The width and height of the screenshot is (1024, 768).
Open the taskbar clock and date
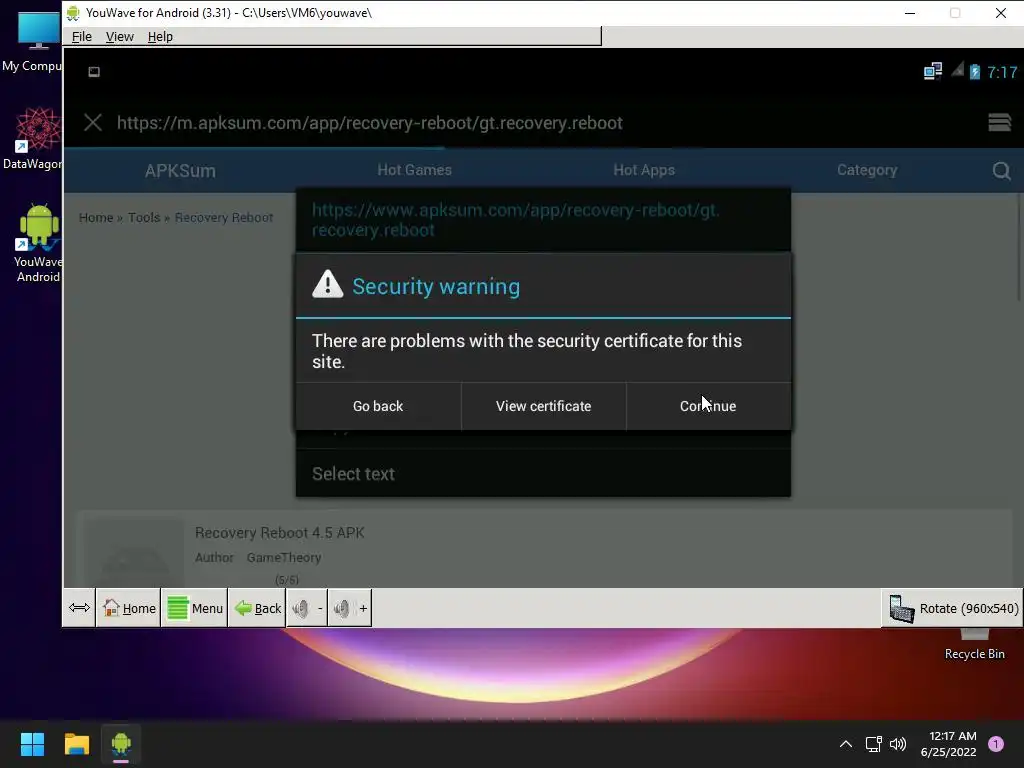[949, 744]
